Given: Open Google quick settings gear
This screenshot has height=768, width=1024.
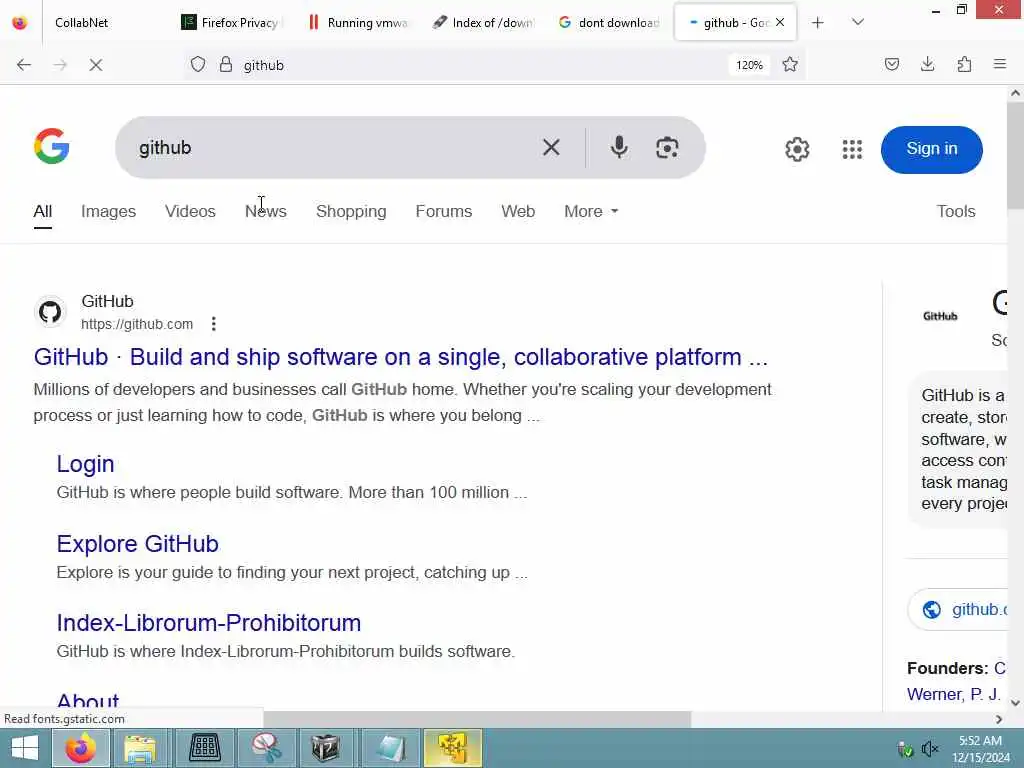Looking at the screenshot, I should point(797,150).
